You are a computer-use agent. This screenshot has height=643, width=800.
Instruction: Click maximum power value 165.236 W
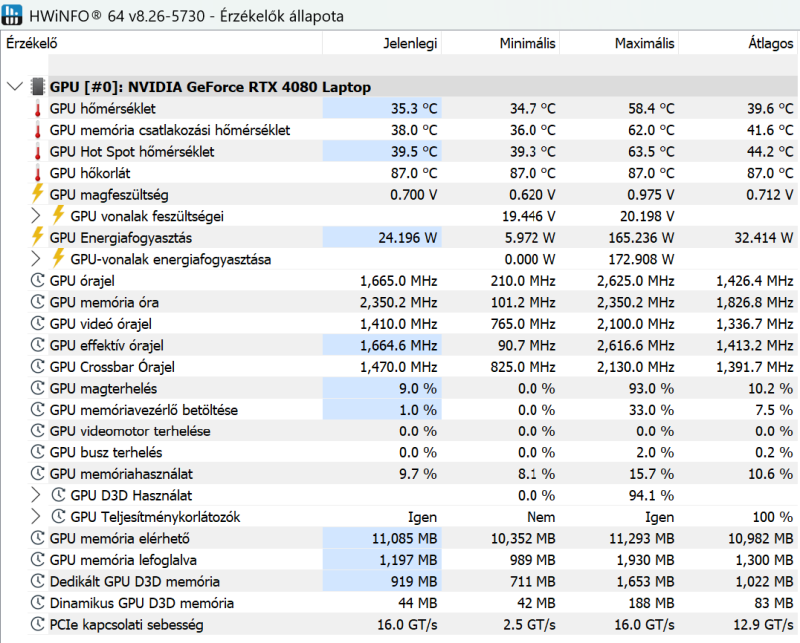coord(641,238)
